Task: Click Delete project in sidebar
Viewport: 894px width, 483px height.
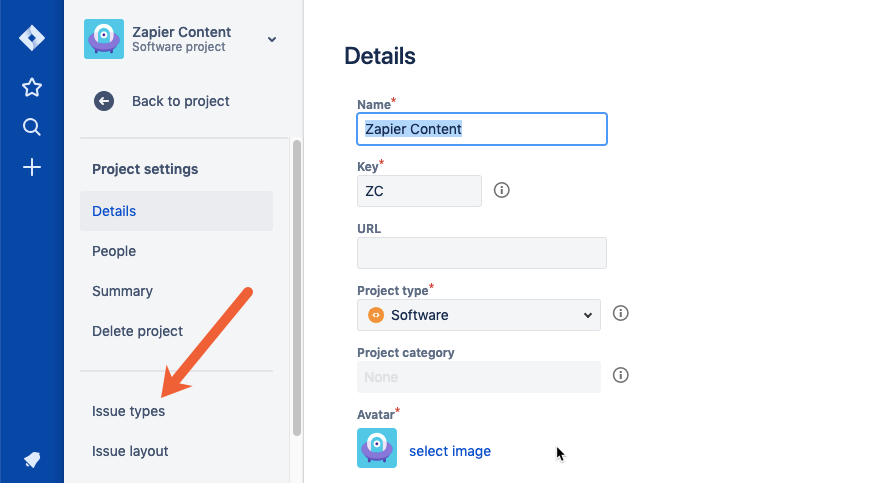Action: pyautogui.click(x=137, y=331)
